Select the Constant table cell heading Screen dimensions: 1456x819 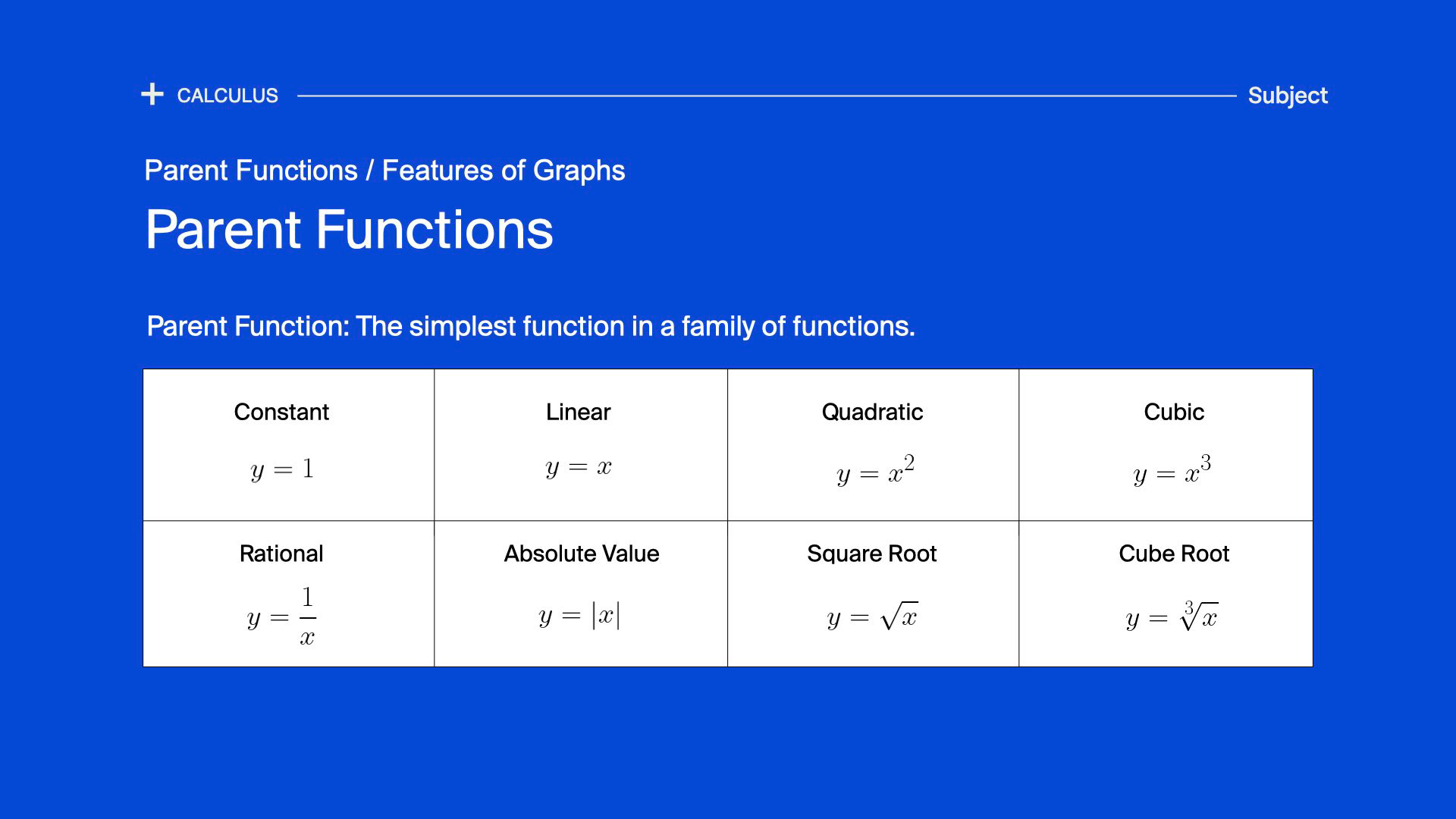point(281,412)
